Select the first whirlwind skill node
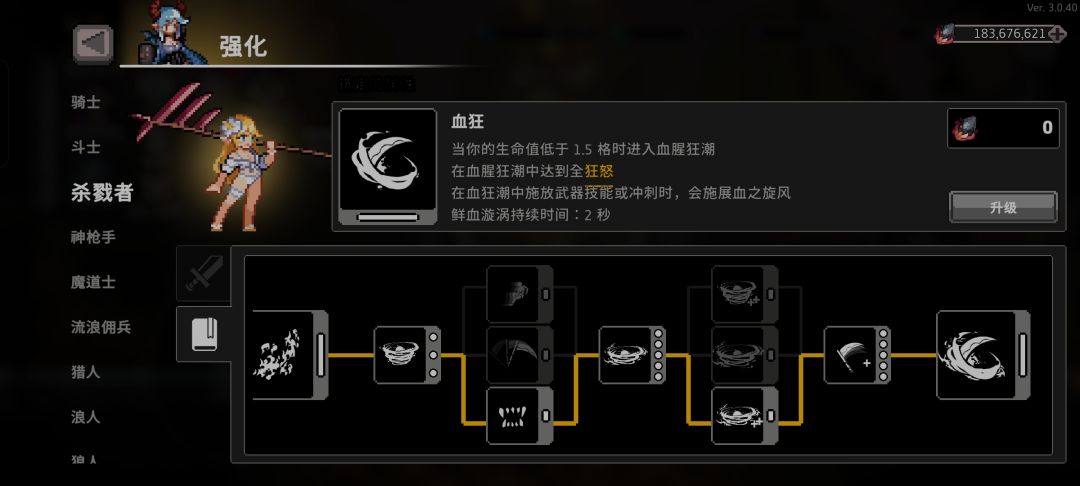The image size is (1080, 486). coord(407,355)
